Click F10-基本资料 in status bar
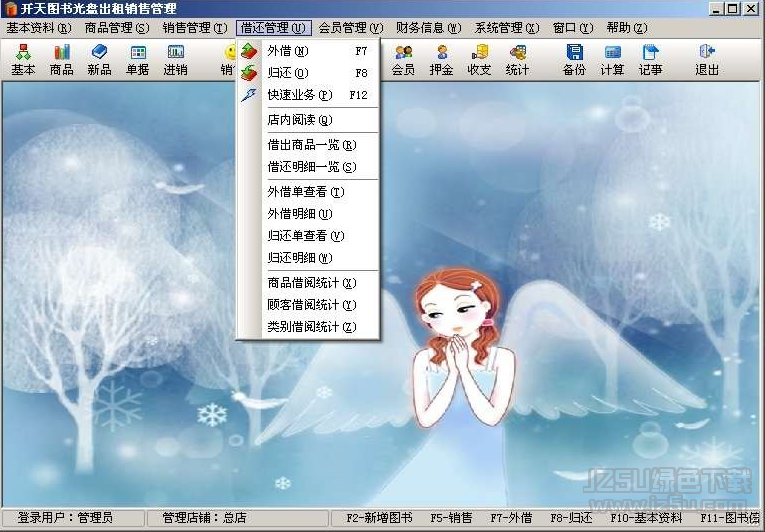This screenshot has width=765, height=532. coord(646,517)
